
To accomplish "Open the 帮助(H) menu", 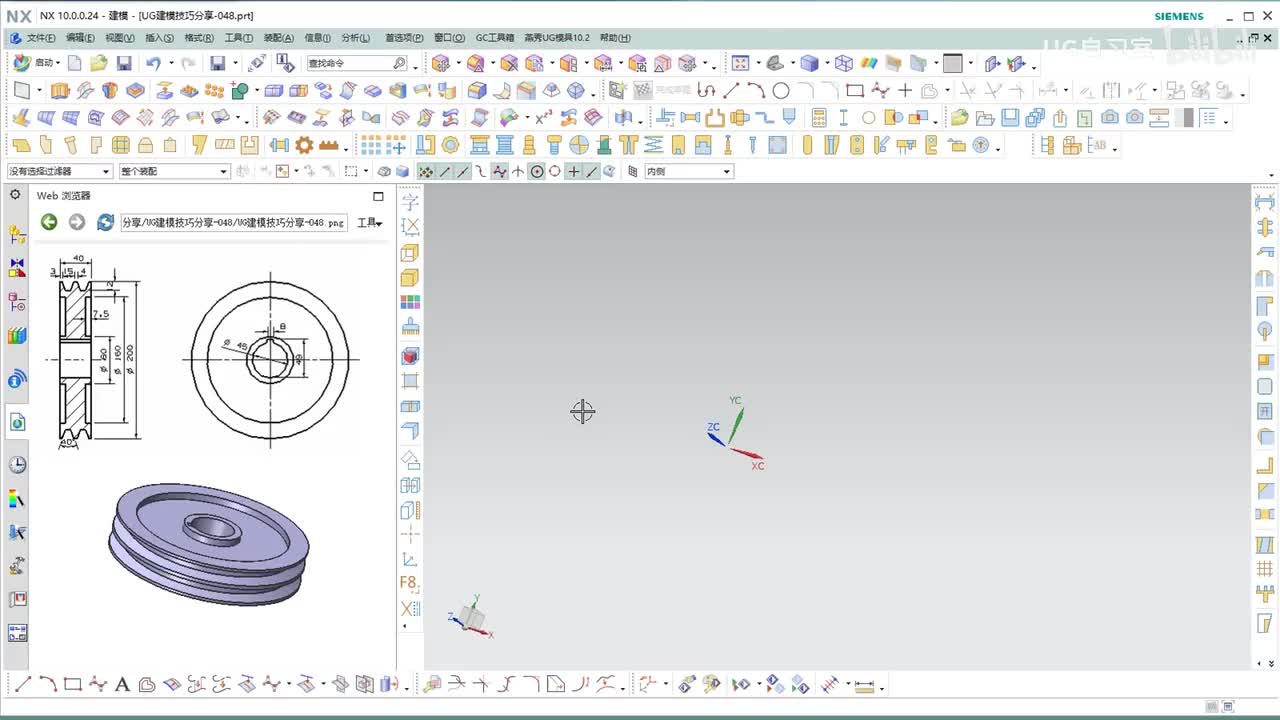I will pyautogui.click(x=615, y=38).
